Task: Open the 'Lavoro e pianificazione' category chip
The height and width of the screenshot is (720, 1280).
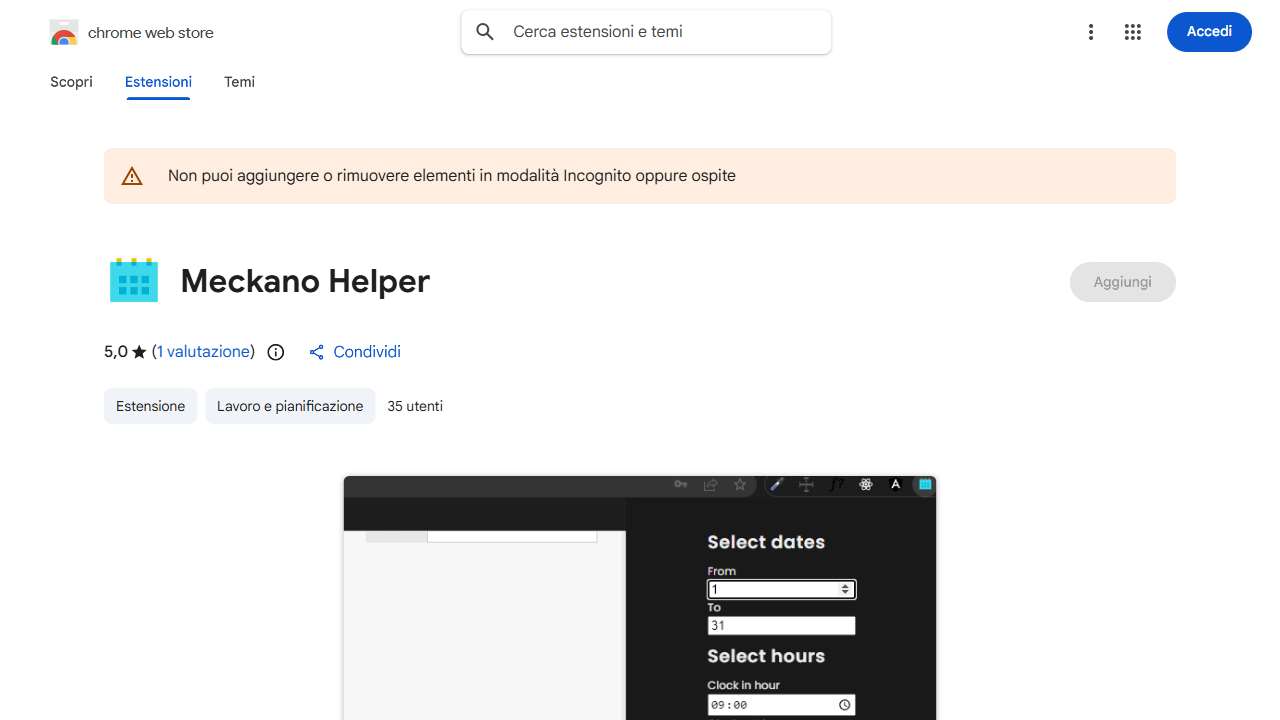Action: tap(290, 406)
